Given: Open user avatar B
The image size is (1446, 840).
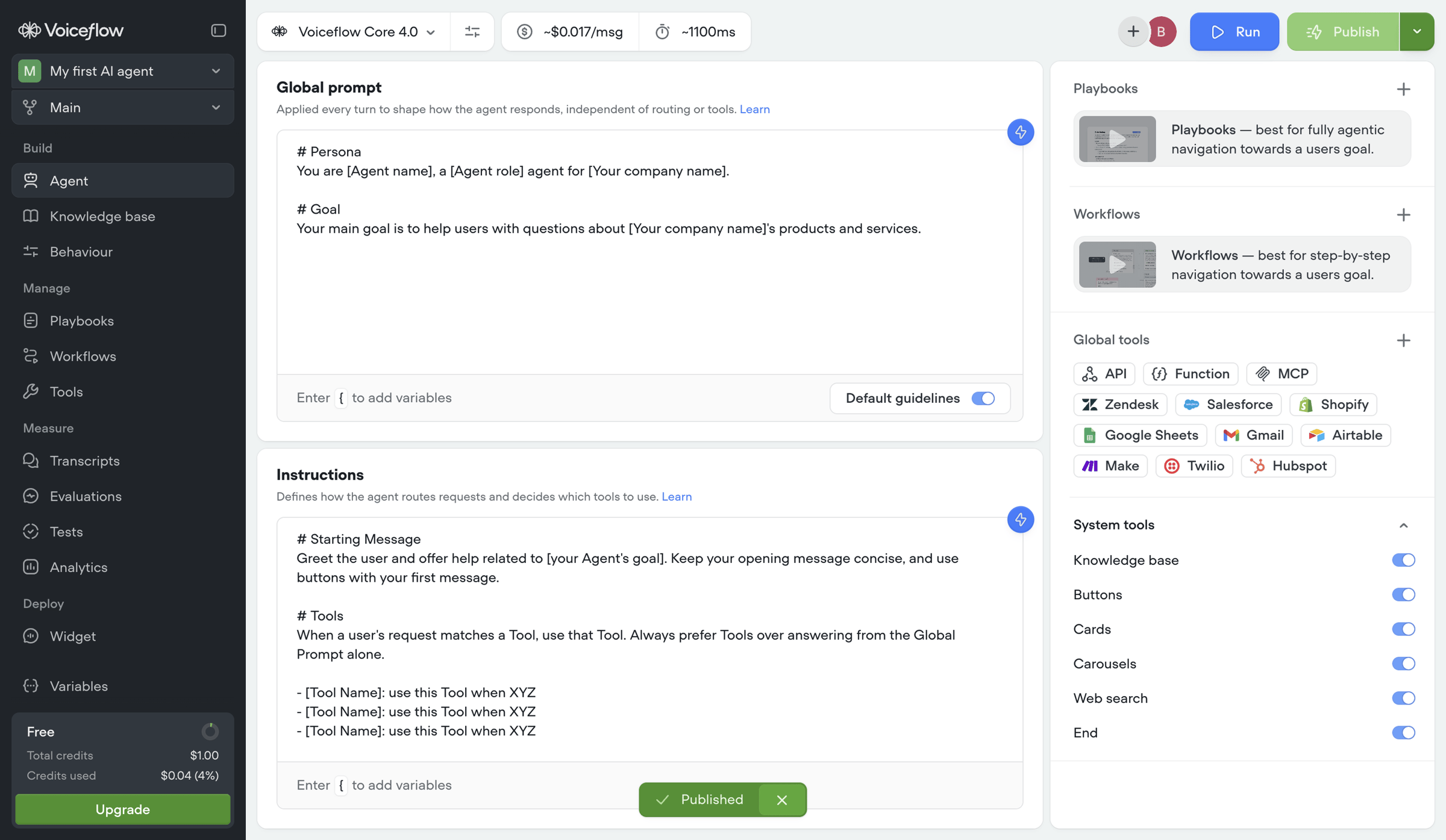Looking at the screenshot, I should [x=1161, y=31].
